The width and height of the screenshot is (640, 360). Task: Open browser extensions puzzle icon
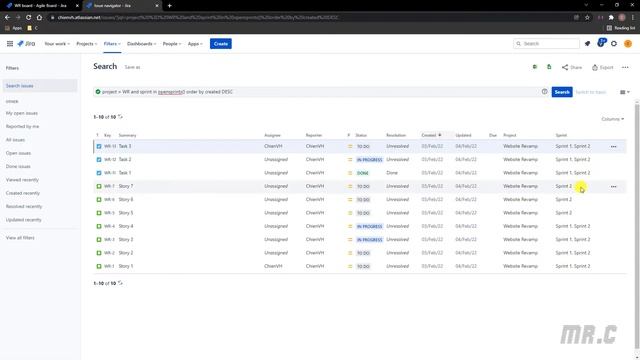coord(611,18)
